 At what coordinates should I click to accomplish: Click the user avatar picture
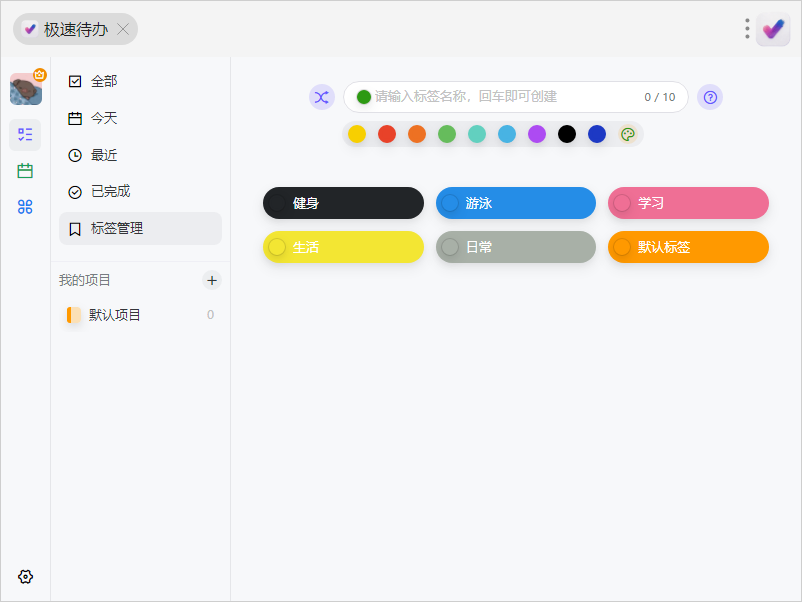pos(26,89)
